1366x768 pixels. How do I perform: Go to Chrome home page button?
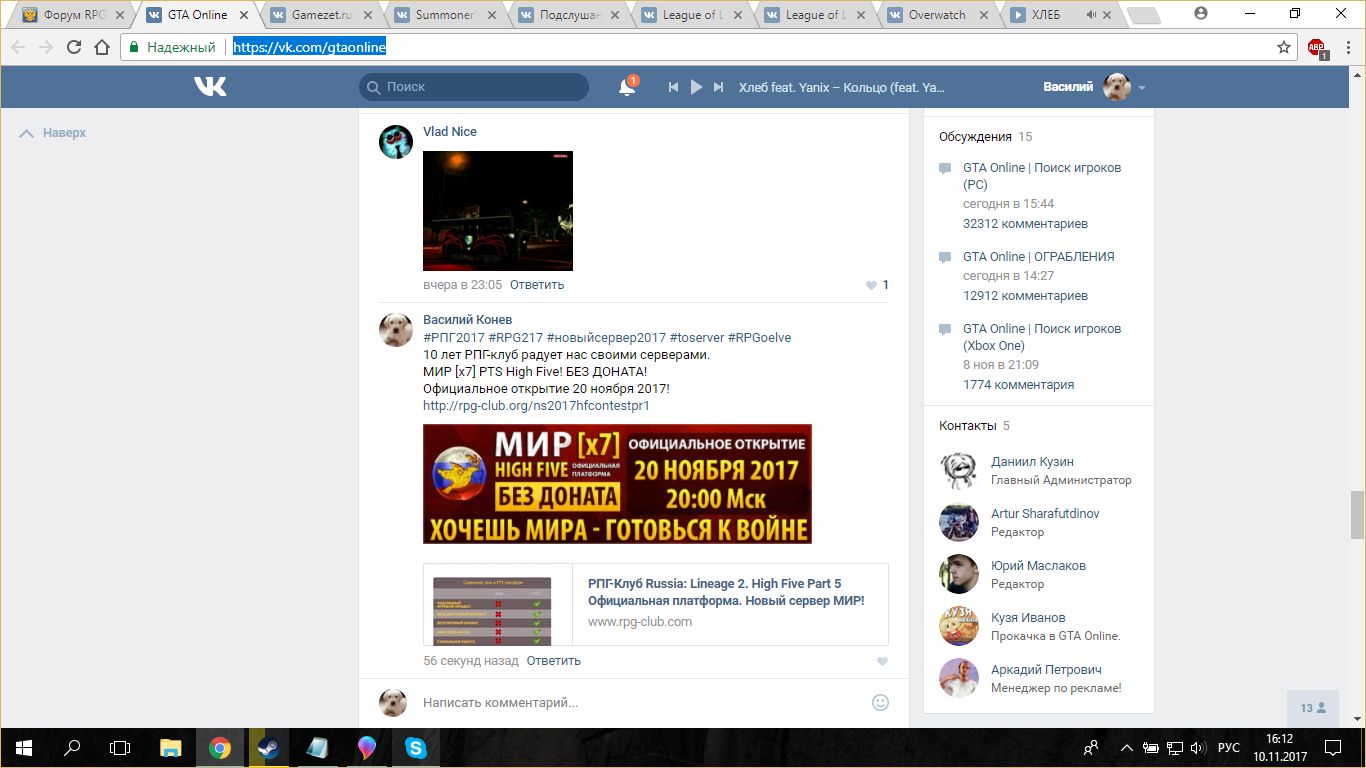tap(102, 47)
